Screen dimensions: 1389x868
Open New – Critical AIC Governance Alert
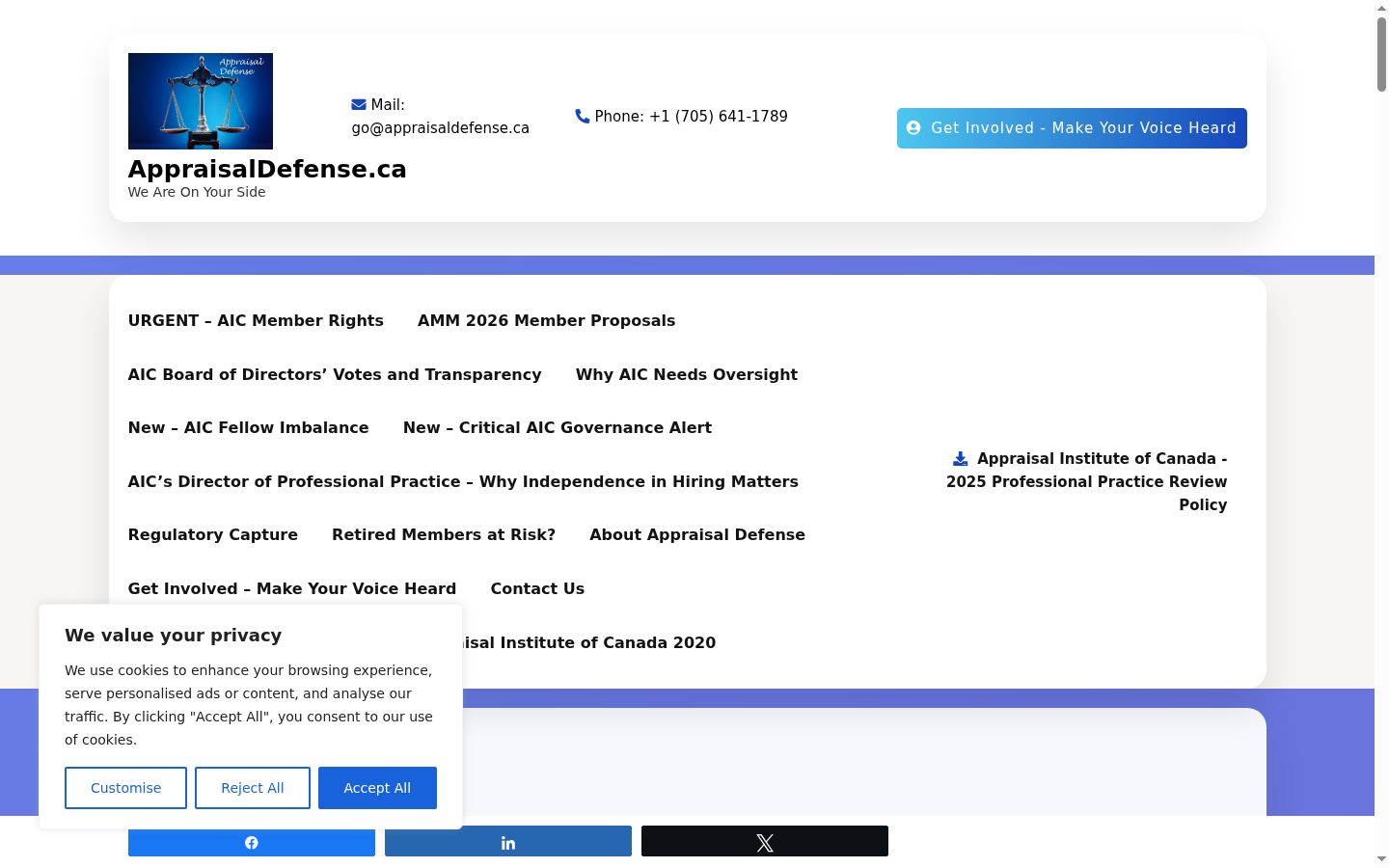tap(558, 428)
